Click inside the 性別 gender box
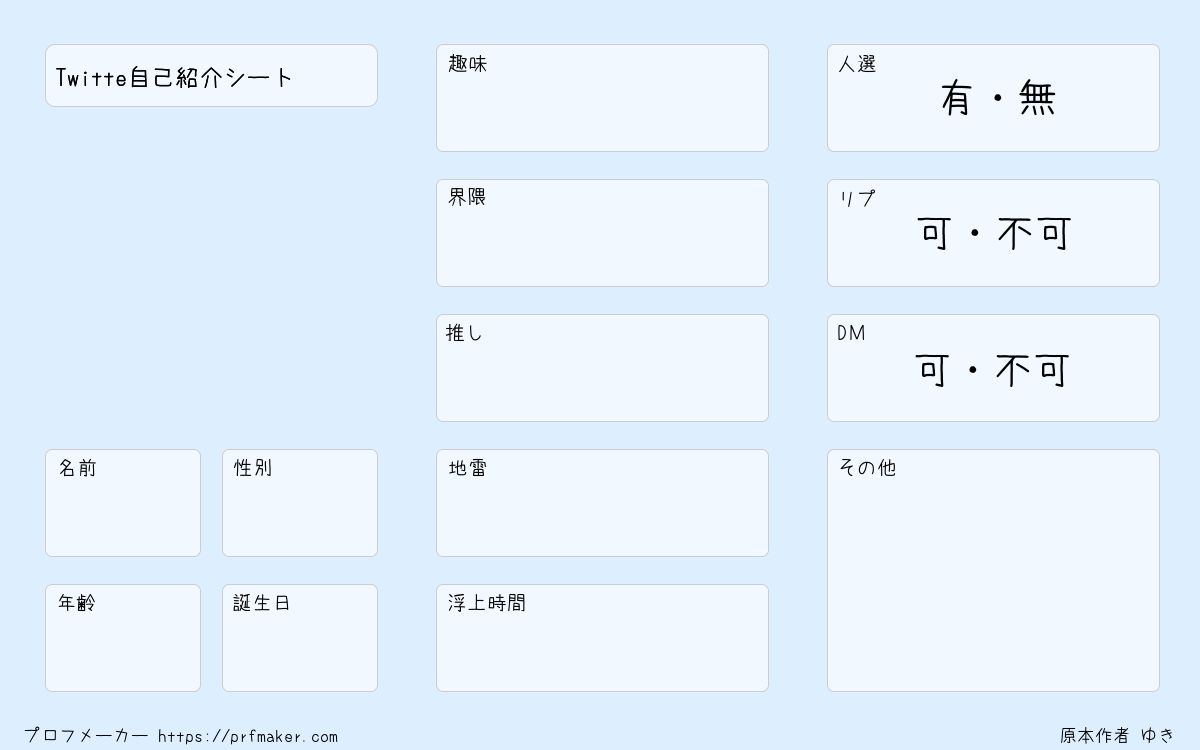The height and width of the screenshot is (750, 1200). point(300,503)
